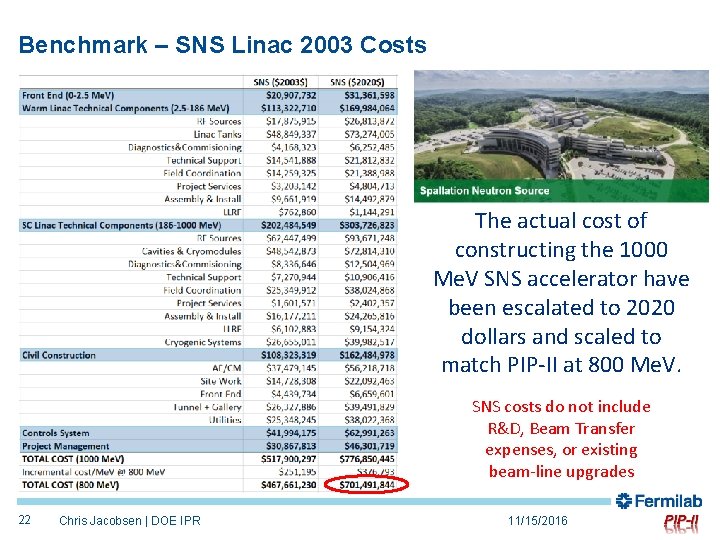Click the "Site Work" row label
Viewport: 720px width, 540px height.
[221, 381]
